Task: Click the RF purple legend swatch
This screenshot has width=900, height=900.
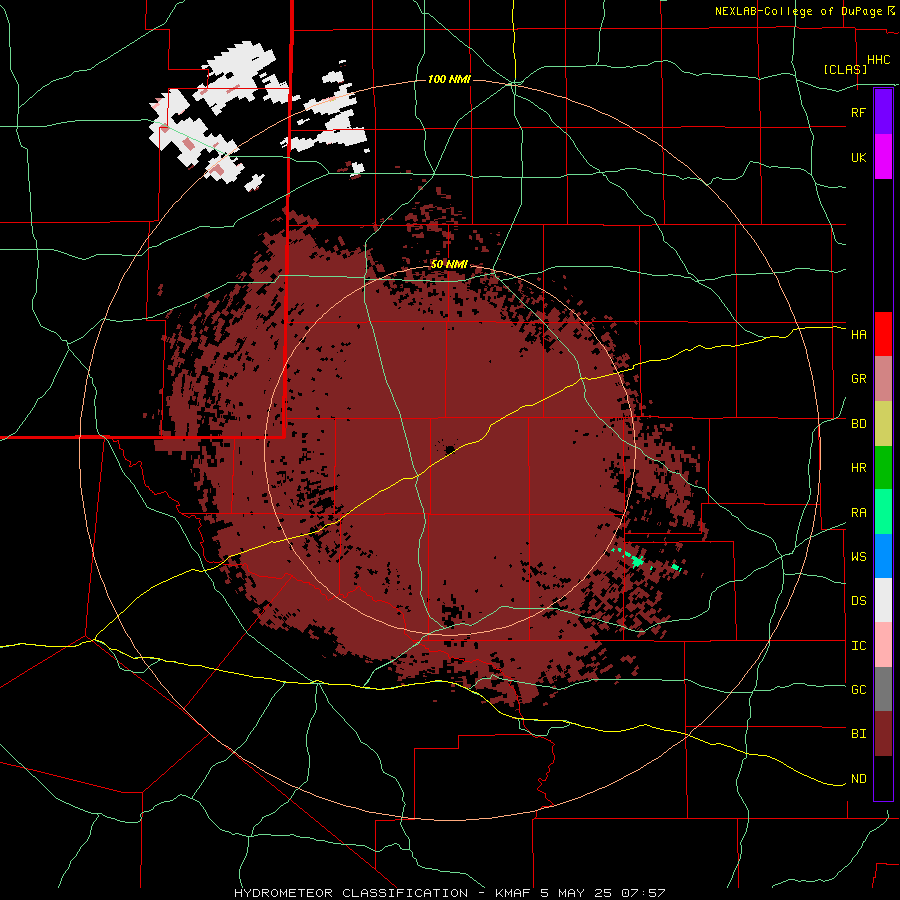Action: [883, 112]
